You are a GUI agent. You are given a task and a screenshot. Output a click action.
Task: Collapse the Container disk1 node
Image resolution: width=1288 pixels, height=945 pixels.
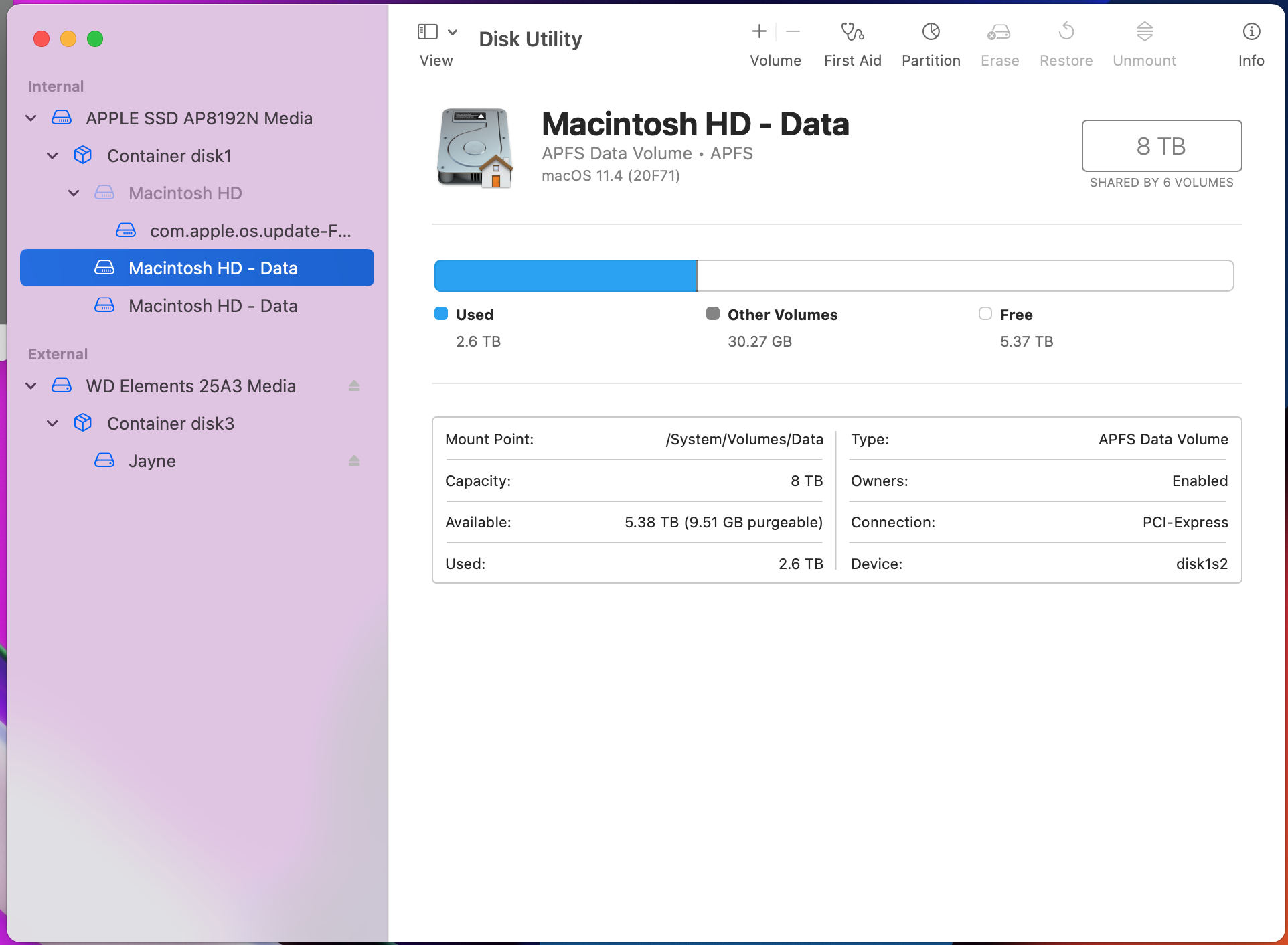pyautogui.click(x=52, y=156)
